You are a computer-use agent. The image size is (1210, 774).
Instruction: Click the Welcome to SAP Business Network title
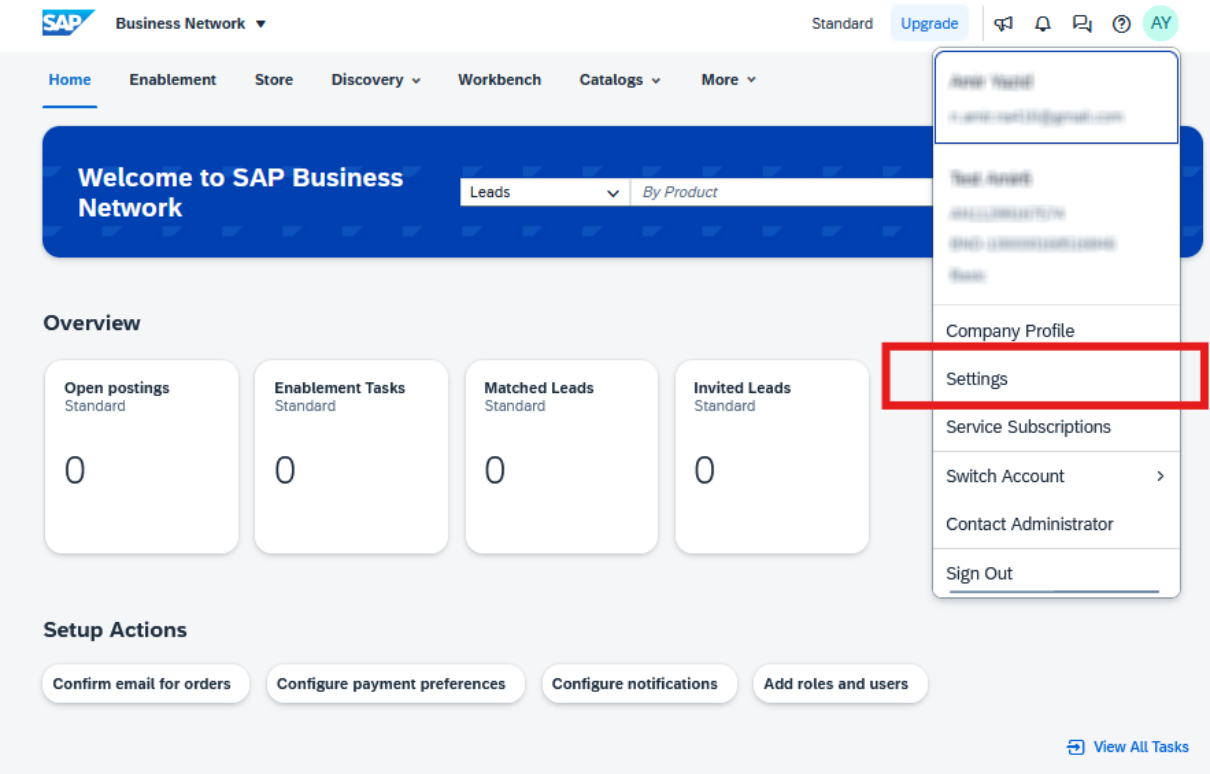pos(240,192)
